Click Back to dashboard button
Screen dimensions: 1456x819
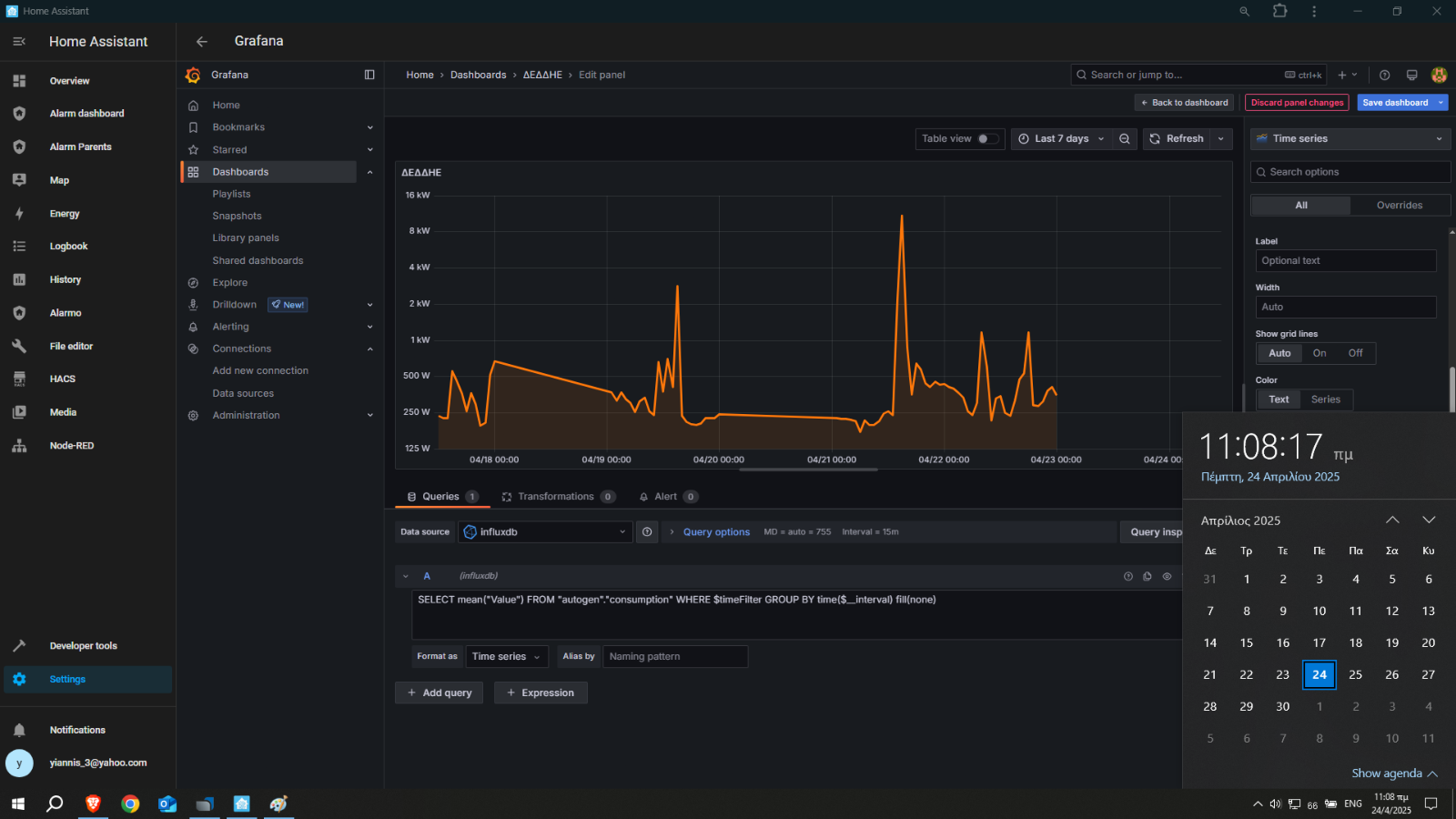coord(1185,103)
